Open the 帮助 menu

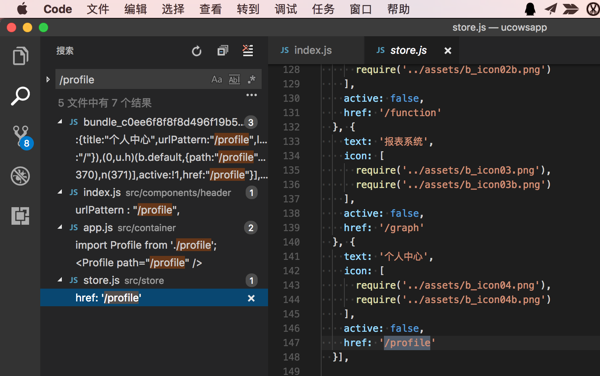pos(398,9)
